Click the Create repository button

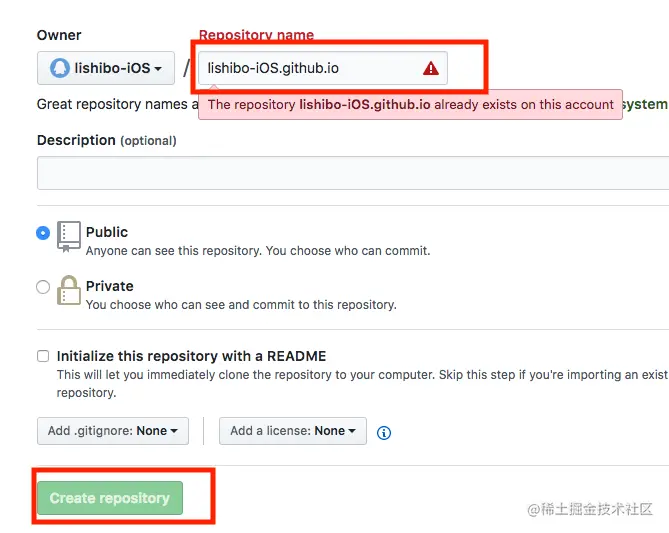(110, 498)
